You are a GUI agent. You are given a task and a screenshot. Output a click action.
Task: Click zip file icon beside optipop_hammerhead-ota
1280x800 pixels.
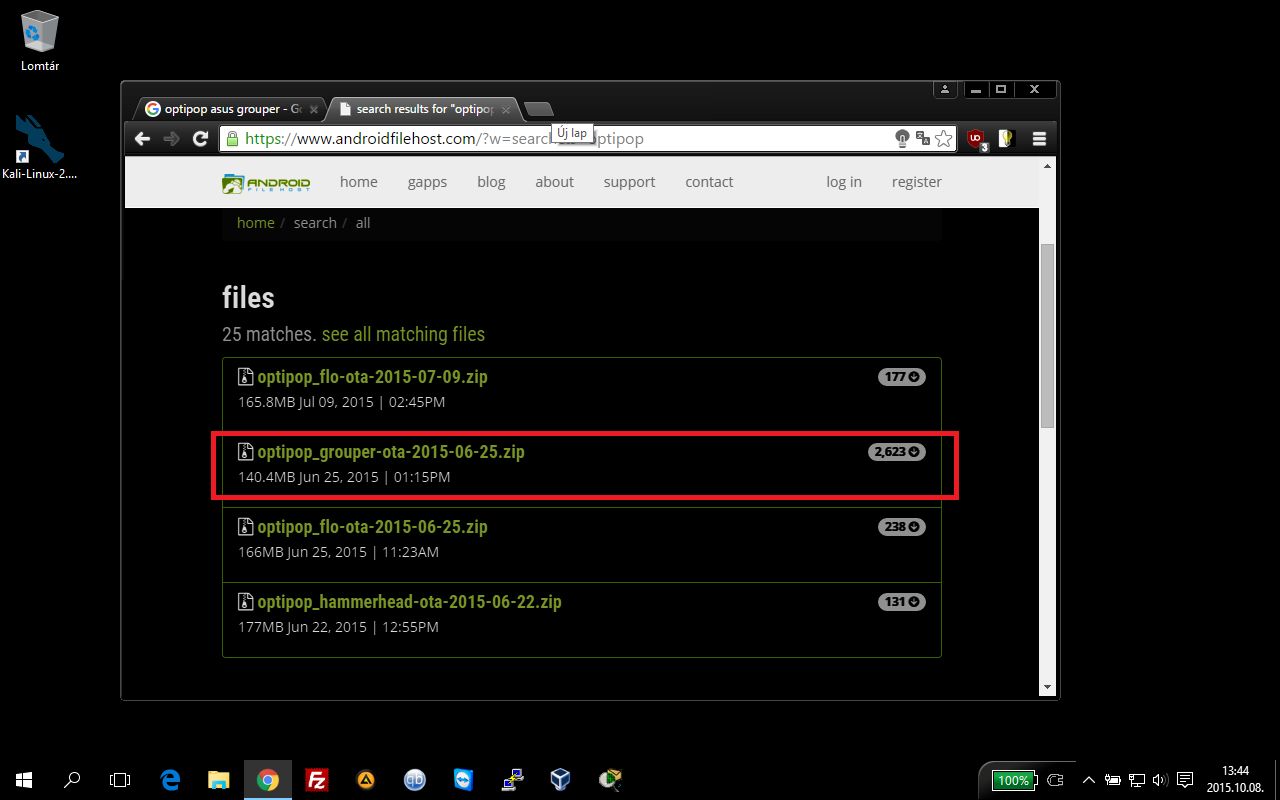245,602
